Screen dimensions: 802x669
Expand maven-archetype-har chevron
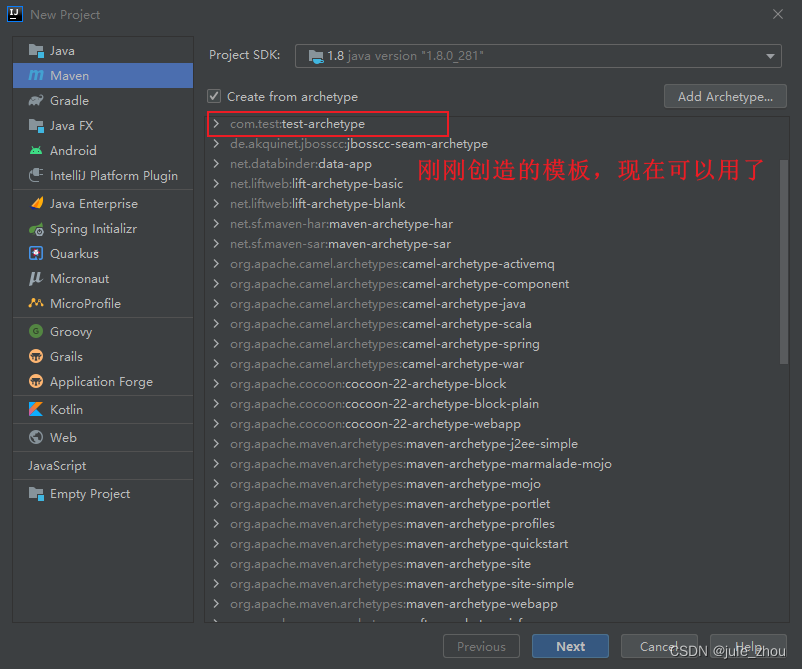pos(216,224)
